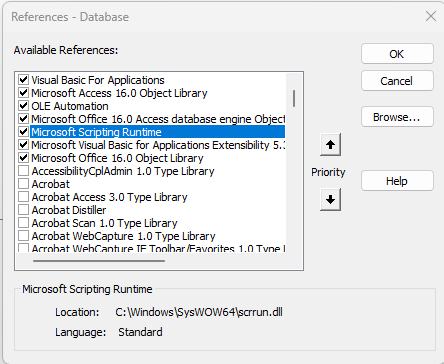
Task: Uncheck Microsoft Access 16.0 Object Library
Action: (x=23, y=93)
